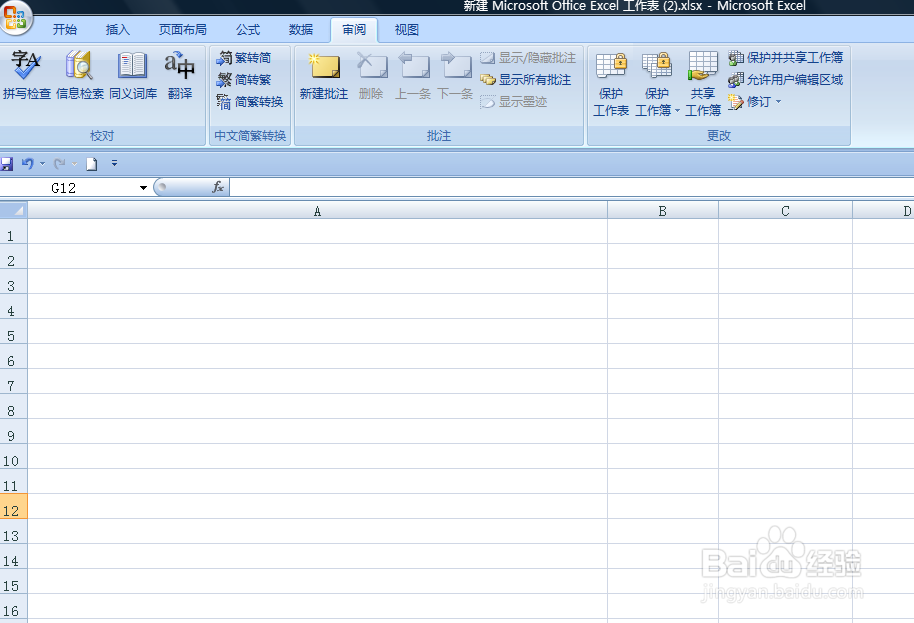Select row 16 header

click(13, 607)
